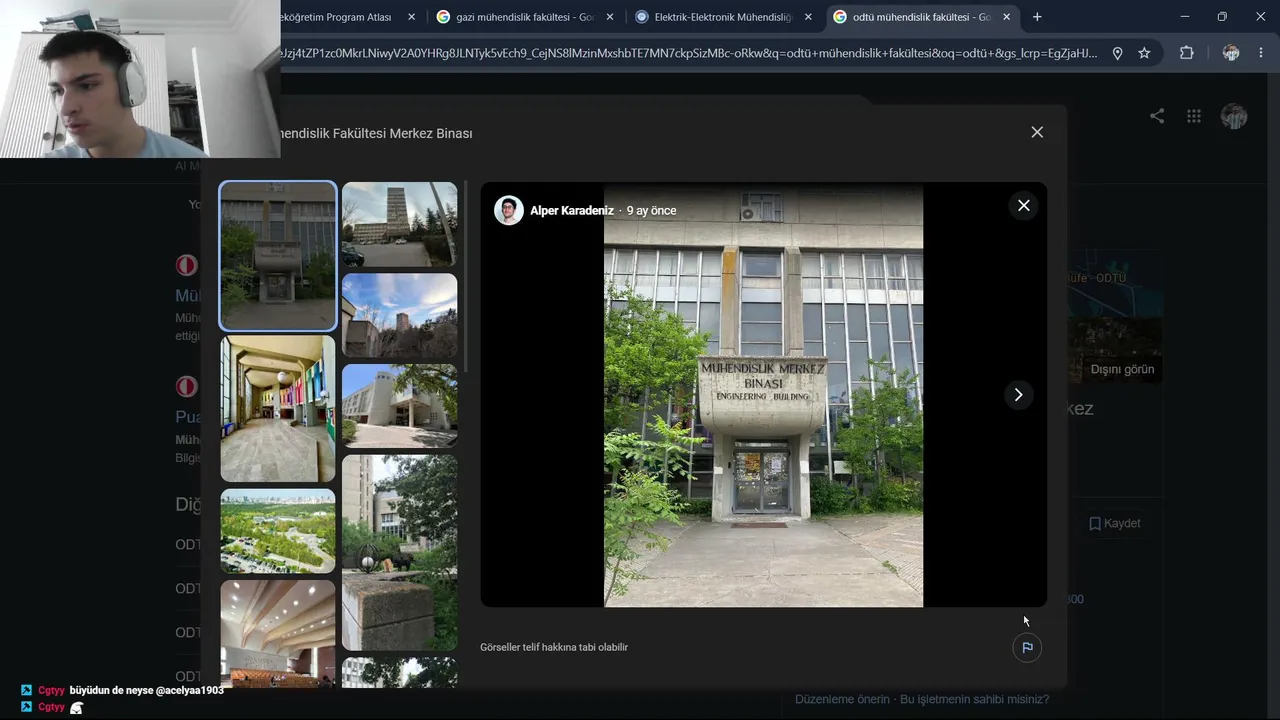
Task: Open the location permission icon in address bar
Action: (x=1118, y=53)
